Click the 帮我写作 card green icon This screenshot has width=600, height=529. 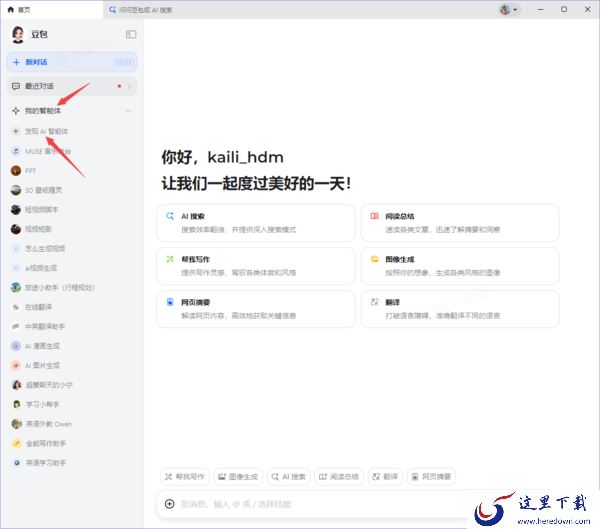pyautogui.click(x=170, y=259)
